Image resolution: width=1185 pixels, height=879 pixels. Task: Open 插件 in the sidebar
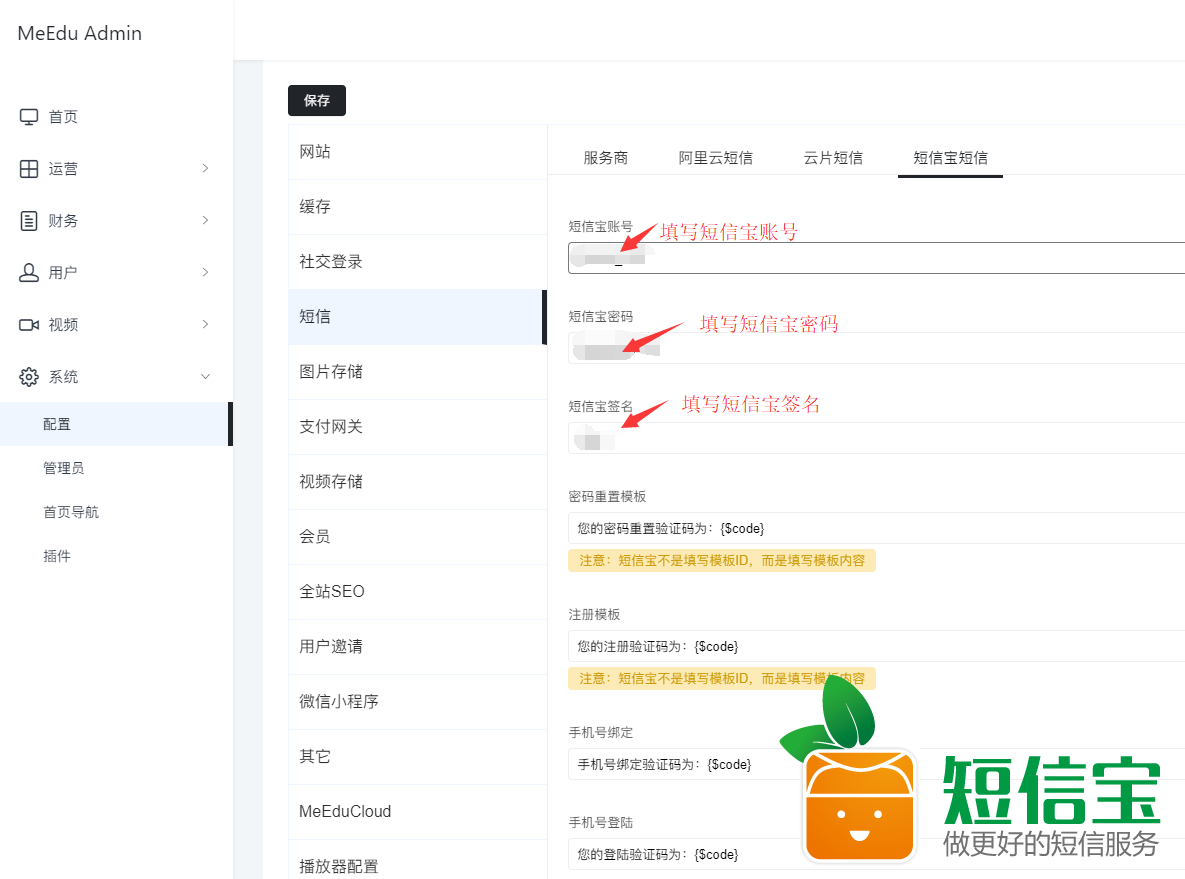[57, 556]
